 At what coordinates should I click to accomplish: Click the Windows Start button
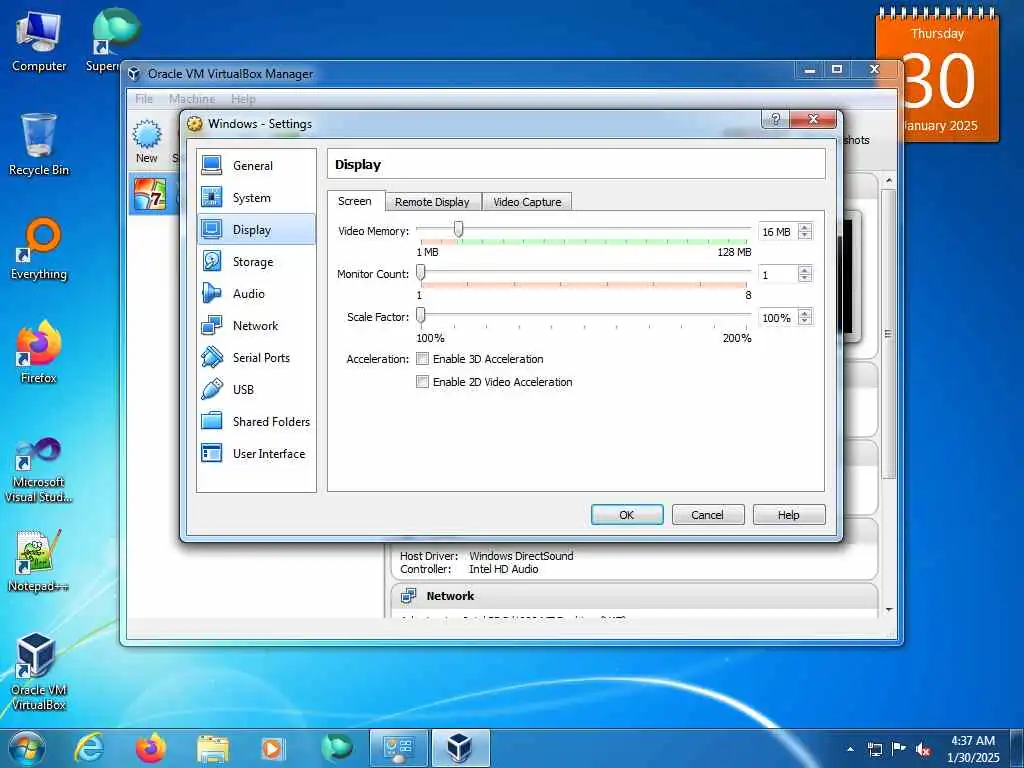coord(26,748)
